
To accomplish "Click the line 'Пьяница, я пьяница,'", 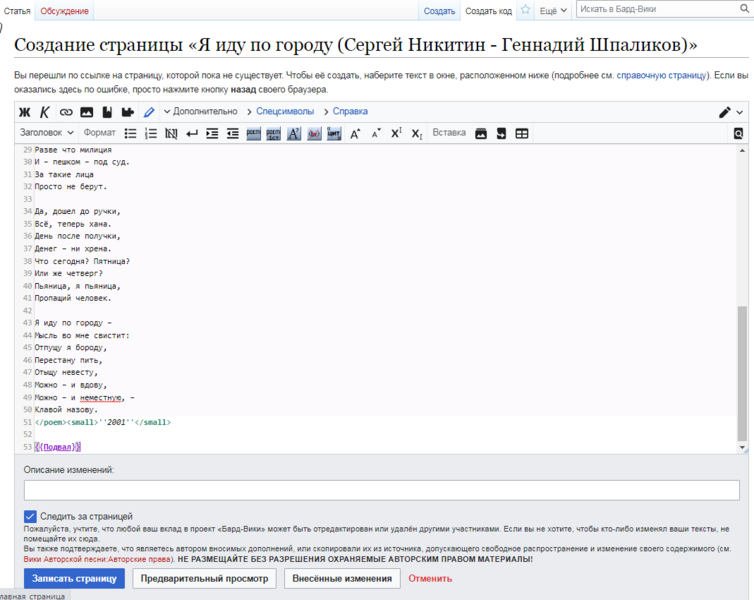I will [77, 286].
